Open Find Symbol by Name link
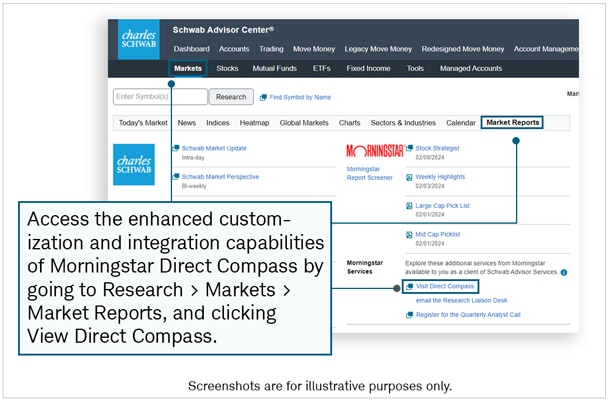 coord(300,97)
